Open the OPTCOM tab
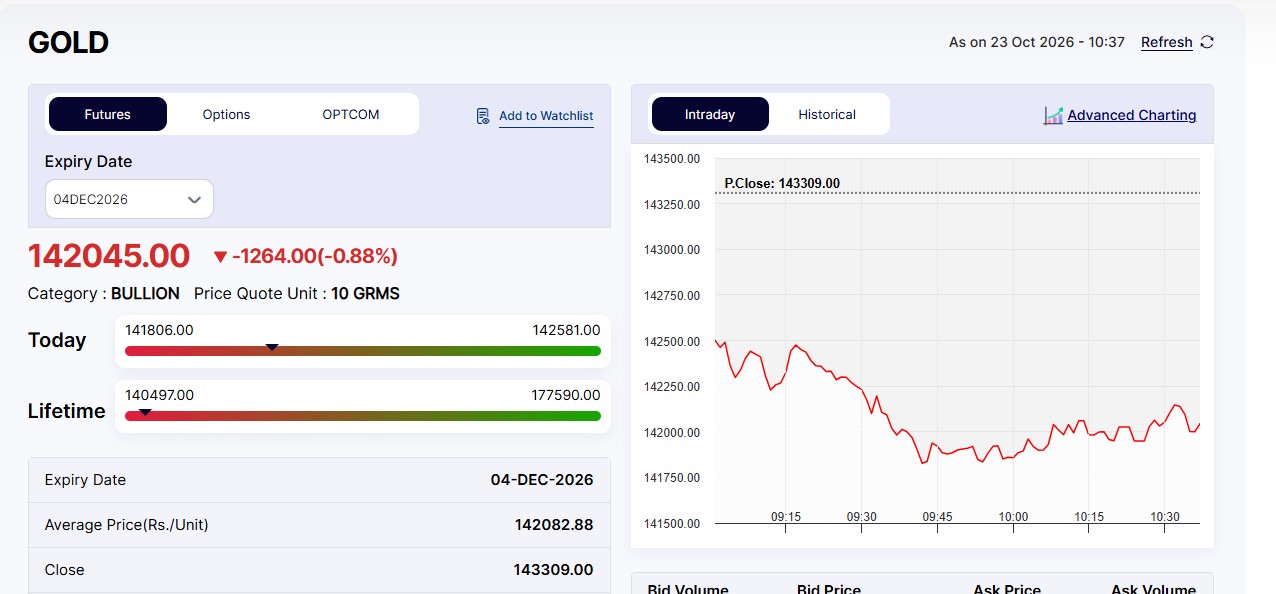This screenshot has width=1276, height=594. [x=351, y=114]
